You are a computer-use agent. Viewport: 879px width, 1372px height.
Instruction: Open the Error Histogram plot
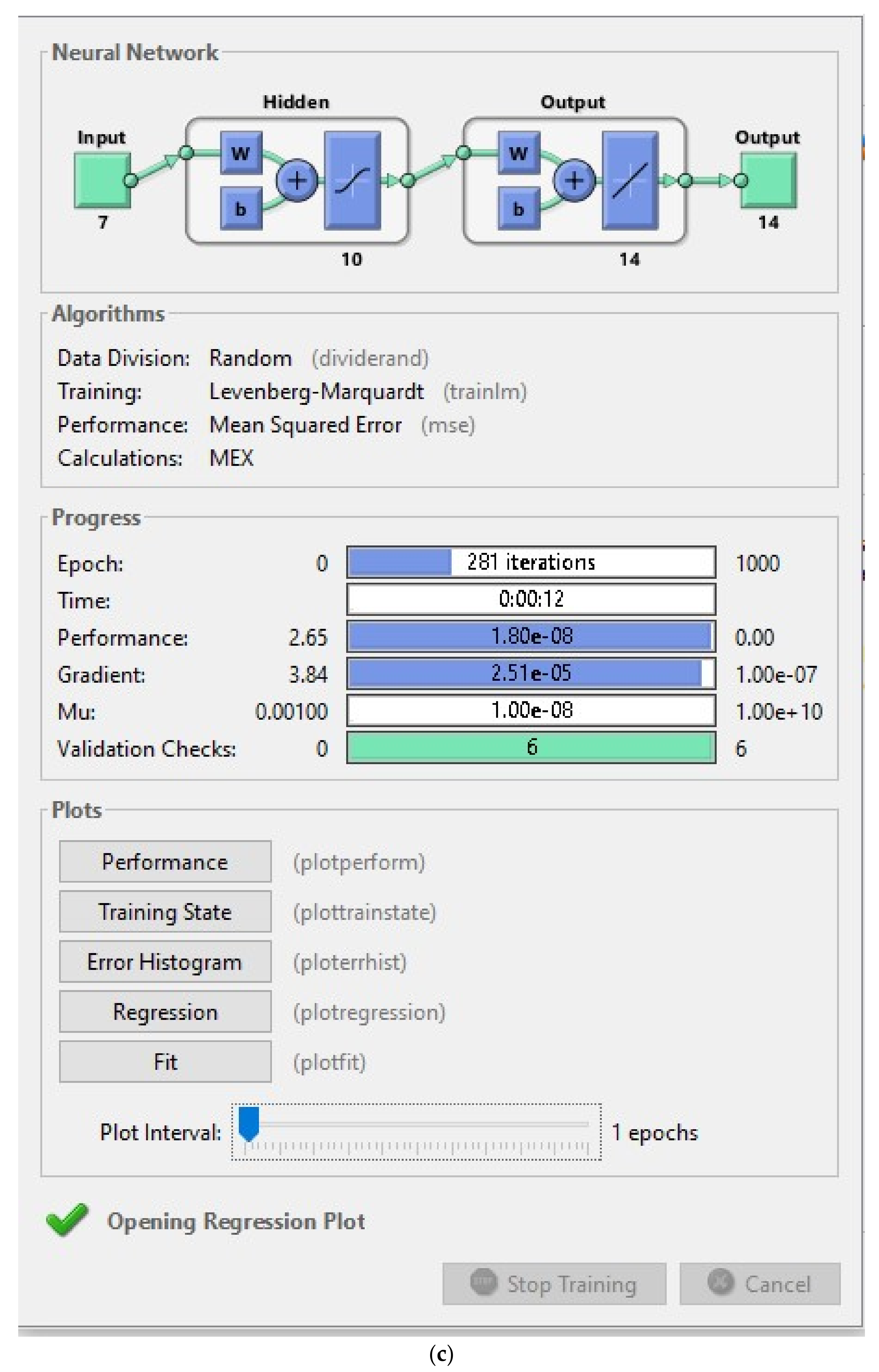(x=165, y=962)
